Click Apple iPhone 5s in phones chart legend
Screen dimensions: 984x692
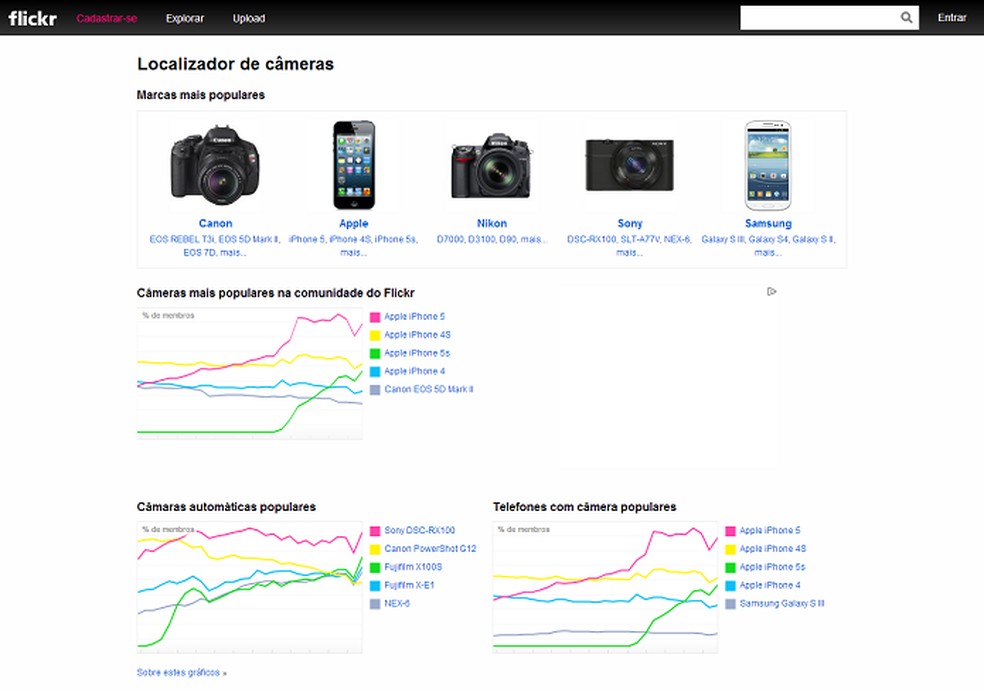click(x=772, y=567)
